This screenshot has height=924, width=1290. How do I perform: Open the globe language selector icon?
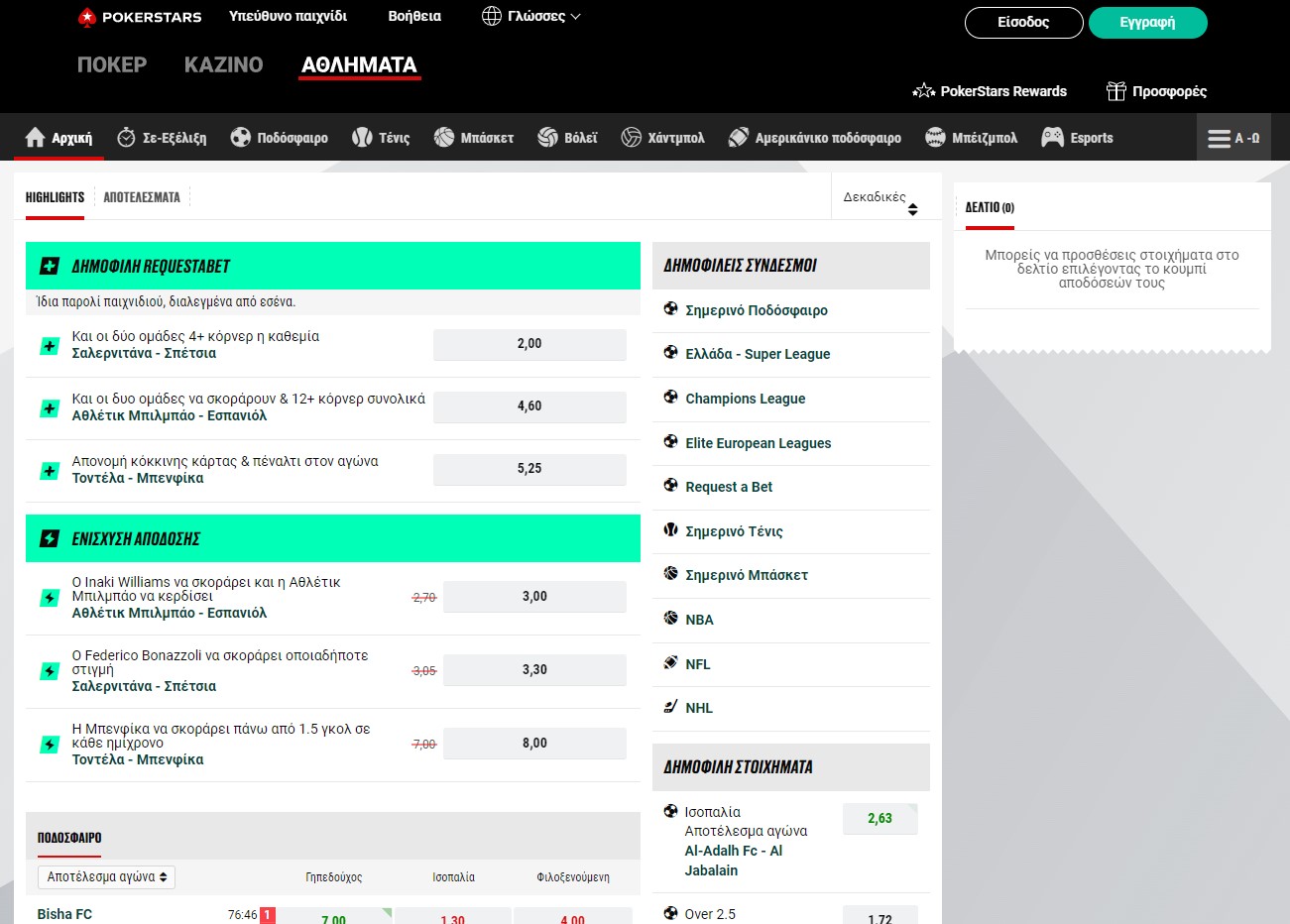pos(492,16)
